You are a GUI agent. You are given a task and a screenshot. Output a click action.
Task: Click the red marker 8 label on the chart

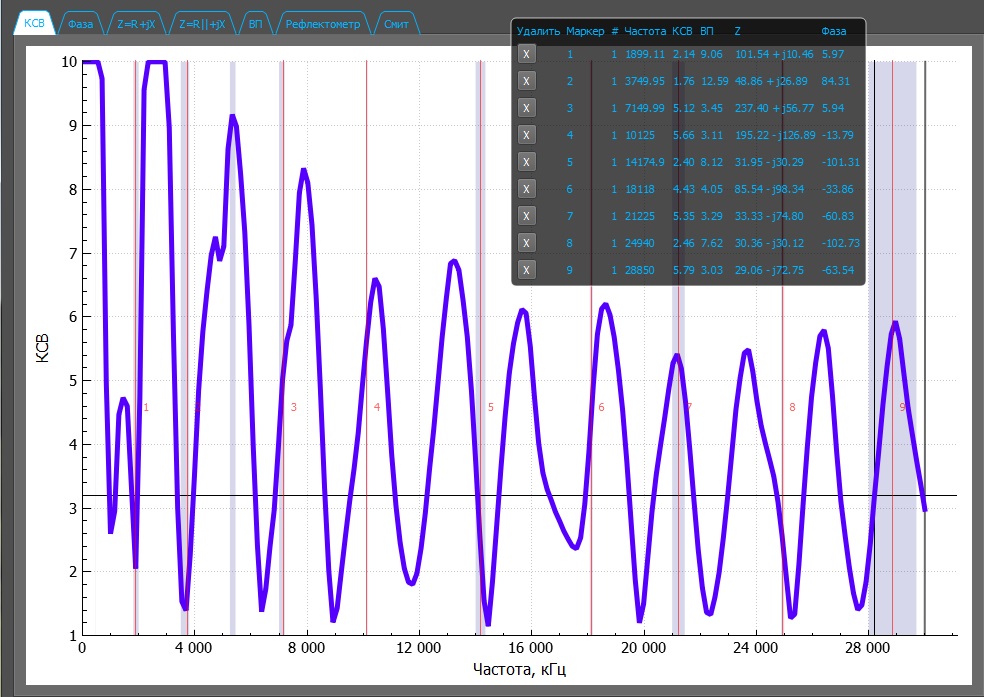[x=792, y=407]
